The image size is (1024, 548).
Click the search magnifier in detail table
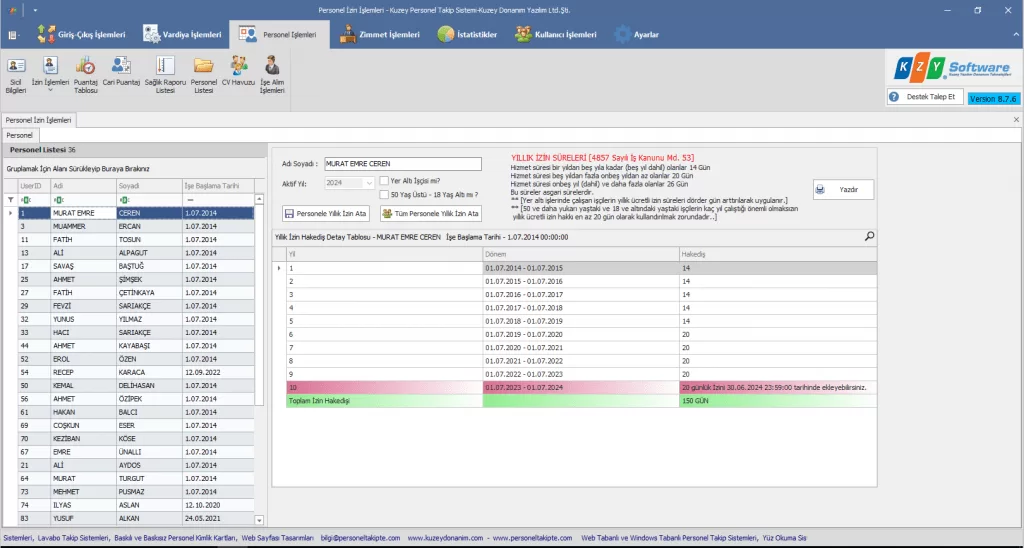869,237
